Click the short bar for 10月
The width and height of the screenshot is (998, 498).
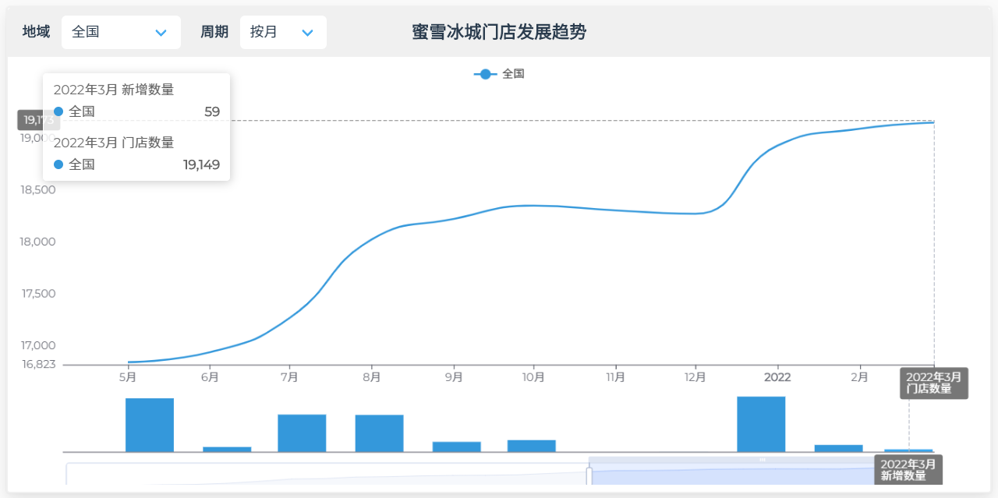tap(531, 445)
